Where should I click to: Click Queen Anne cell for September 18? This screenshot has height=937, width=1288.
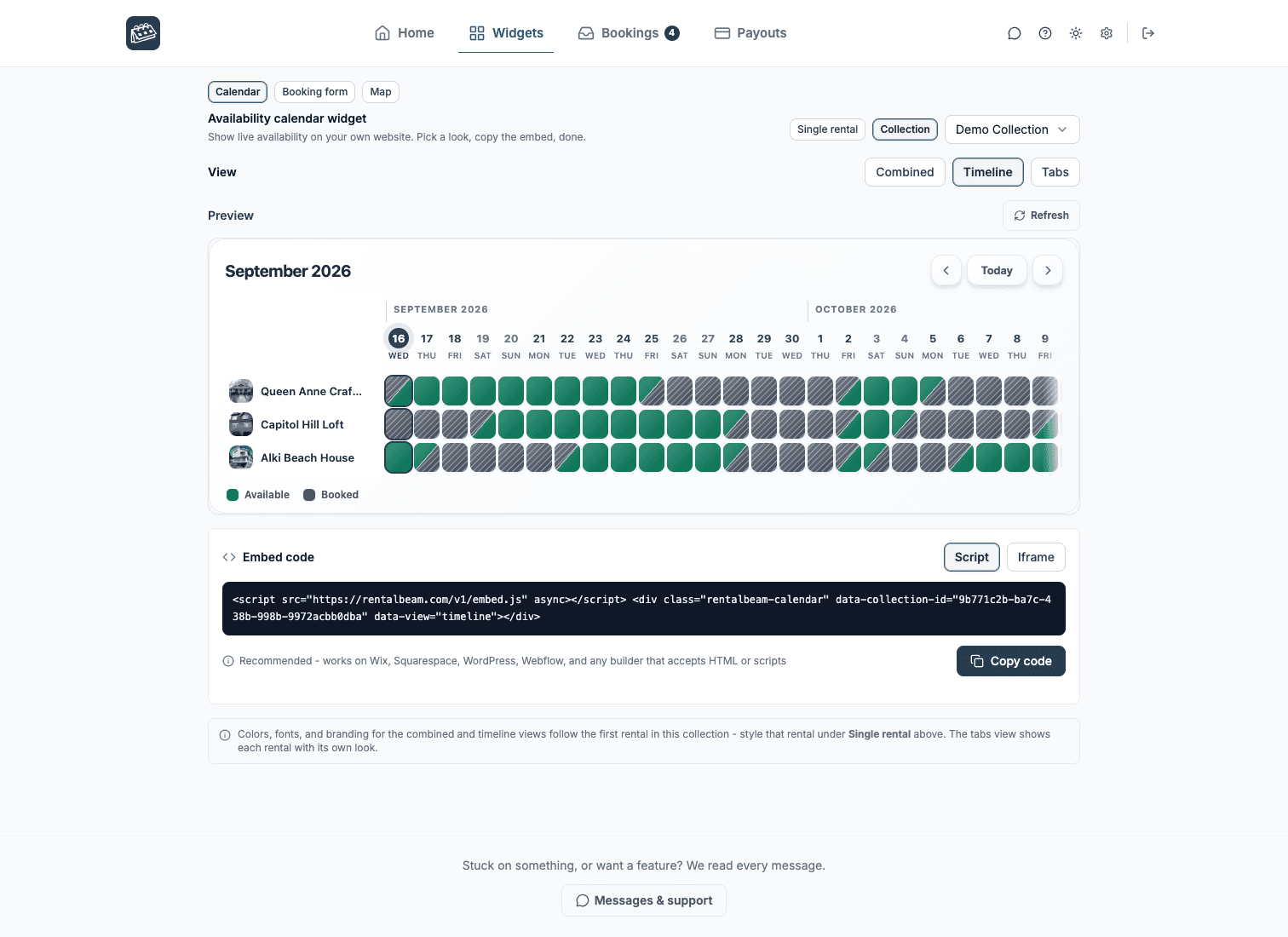(x=455, y=391)
